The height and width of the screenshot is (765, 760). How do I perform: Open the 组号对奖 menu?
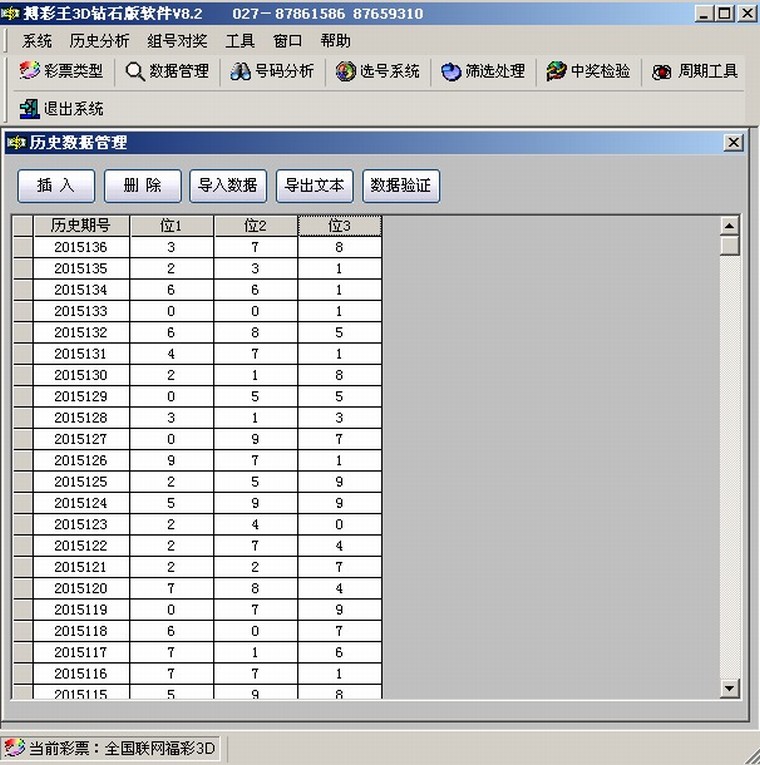click(x=177, y=41)
